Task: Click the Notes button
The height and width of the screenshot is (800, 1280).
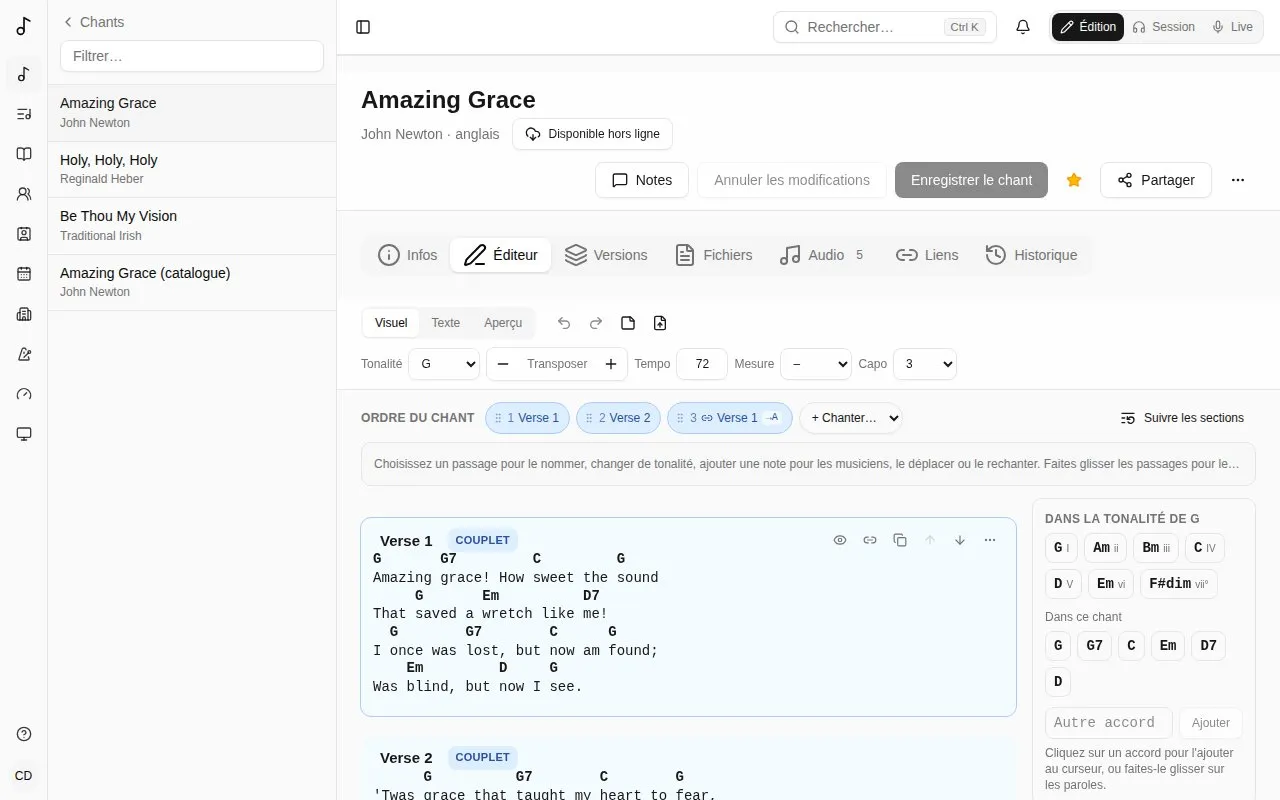Action: point(642,180)
